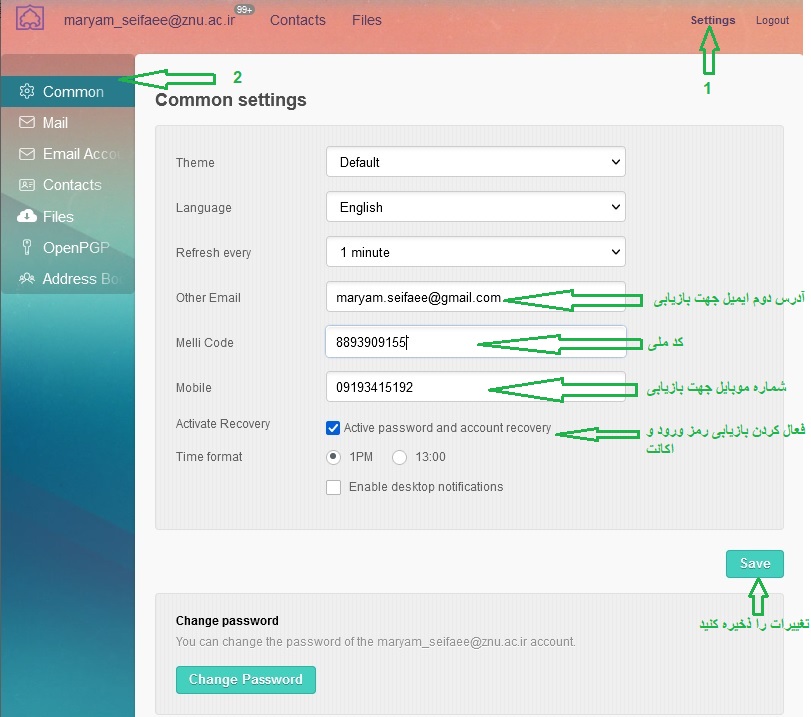Go to Contacts in top menu

298,20
